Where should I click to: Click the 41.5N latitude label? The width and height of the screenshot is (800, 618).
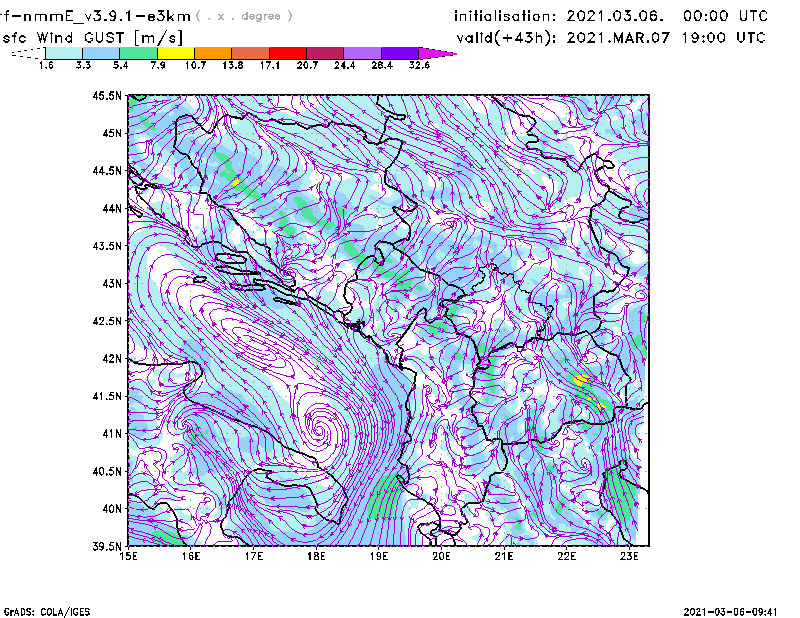click(107, 396)
